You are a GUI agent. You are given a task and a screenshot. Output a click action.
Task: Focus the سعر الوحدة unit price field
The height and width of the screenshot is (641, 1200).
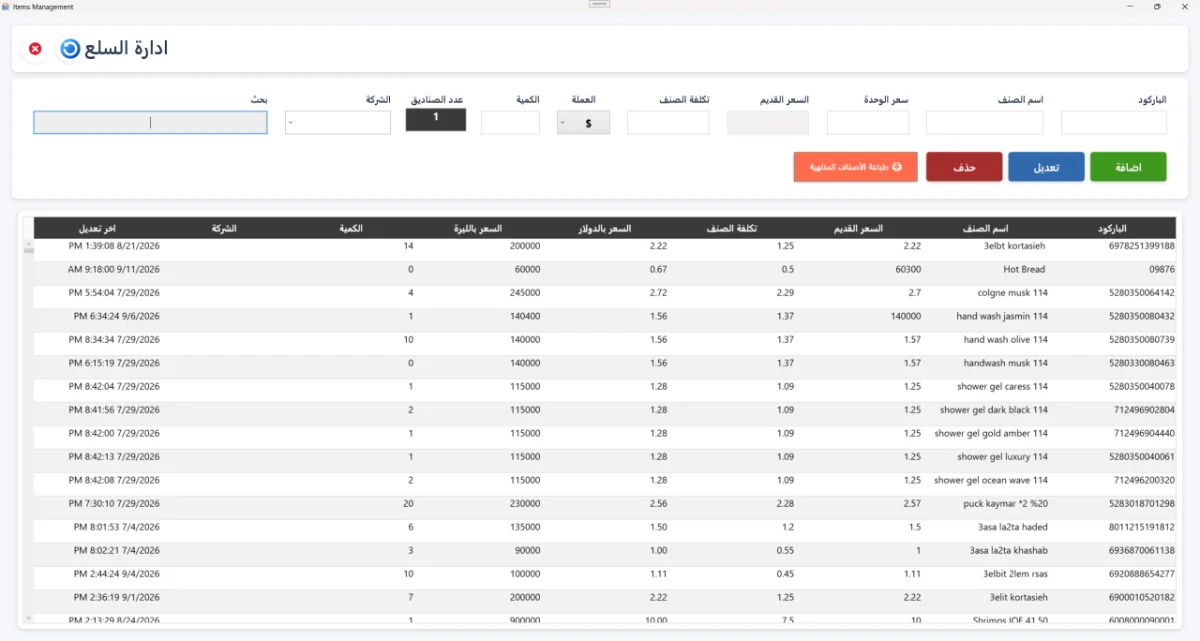868,122
